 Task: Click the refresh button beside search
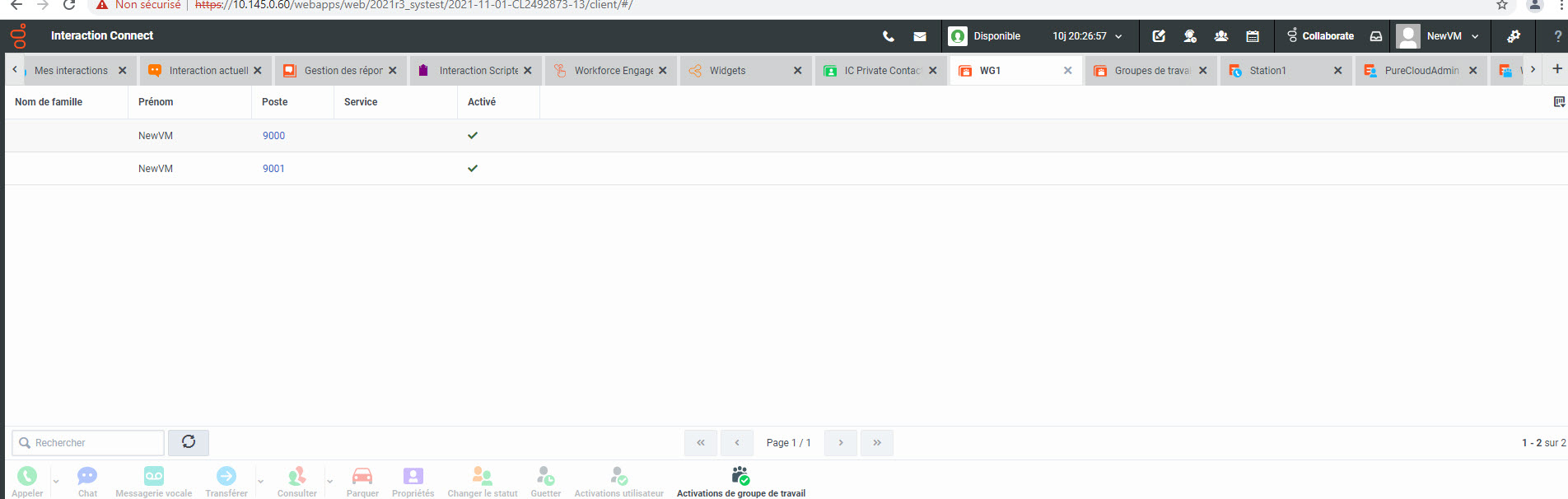189,442
